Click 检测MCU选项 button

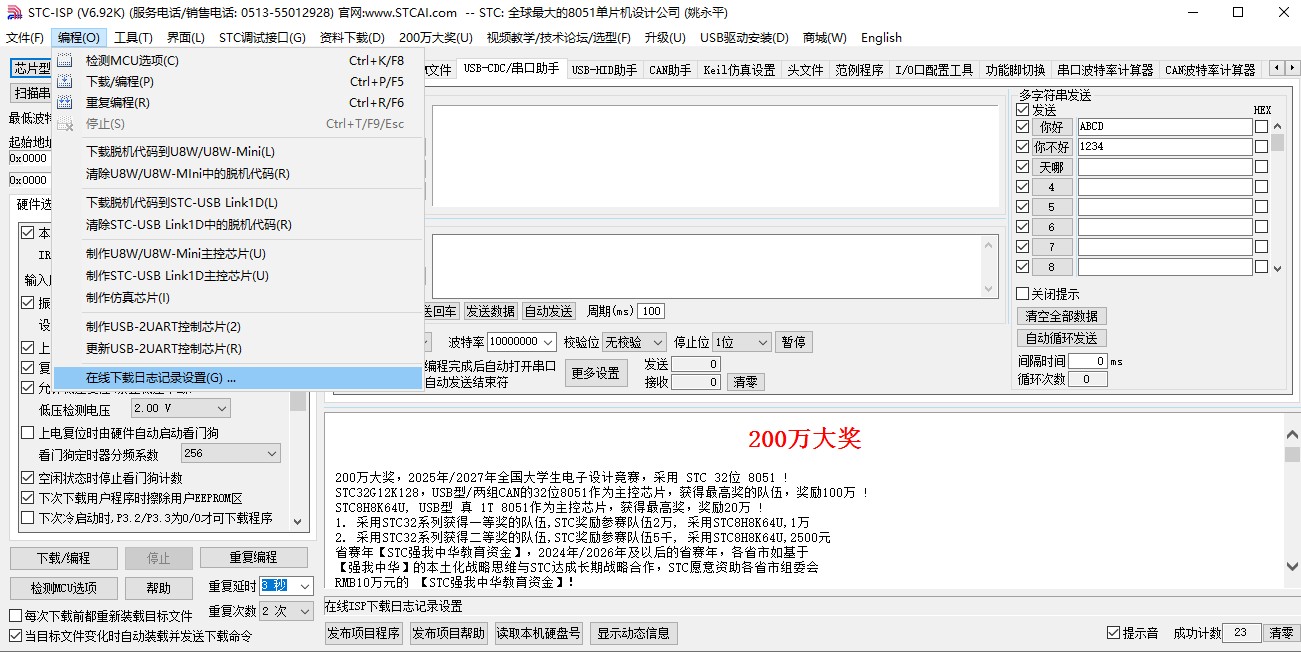point(63,588)
